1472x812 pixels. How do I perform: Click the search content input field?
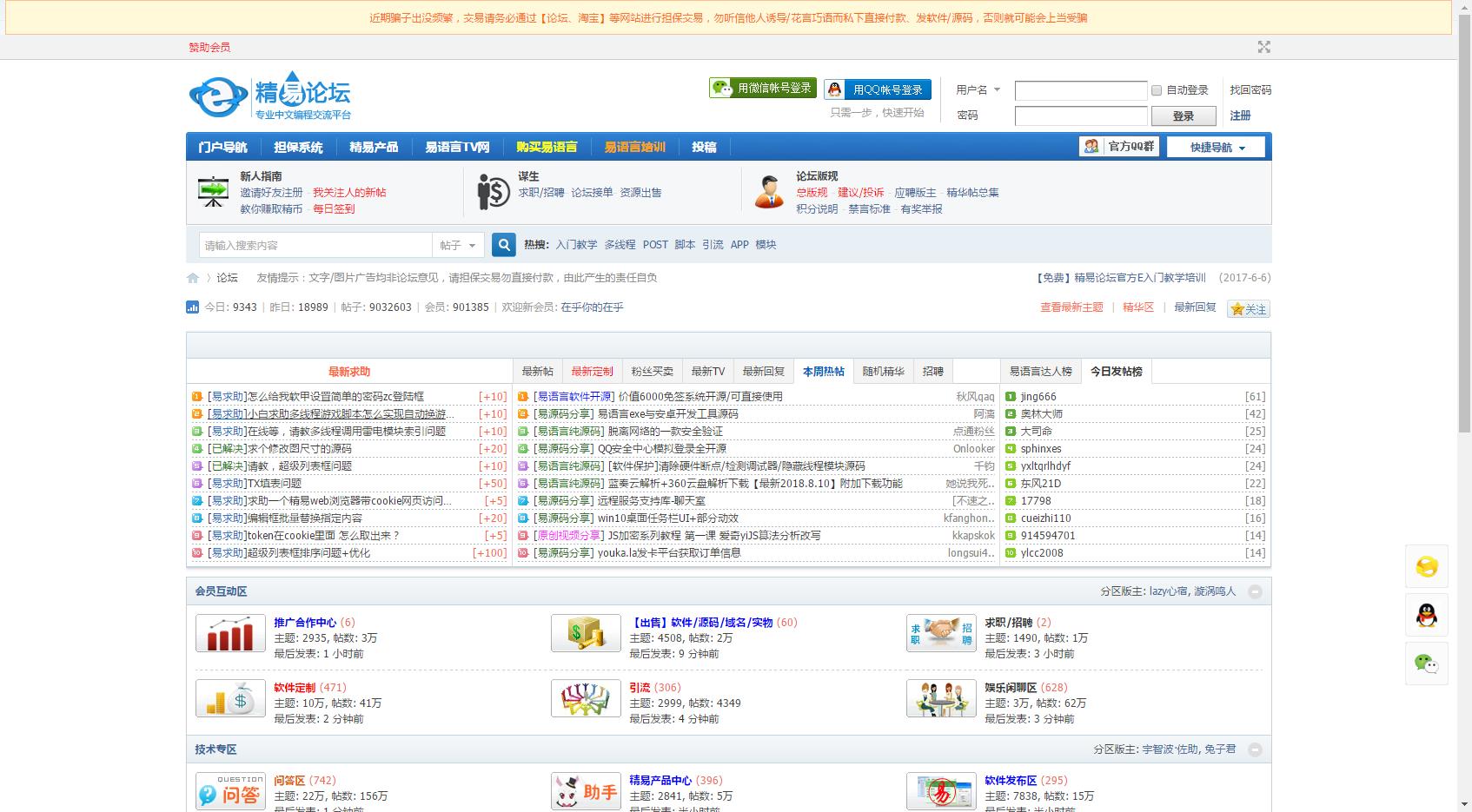coord(315,246)
